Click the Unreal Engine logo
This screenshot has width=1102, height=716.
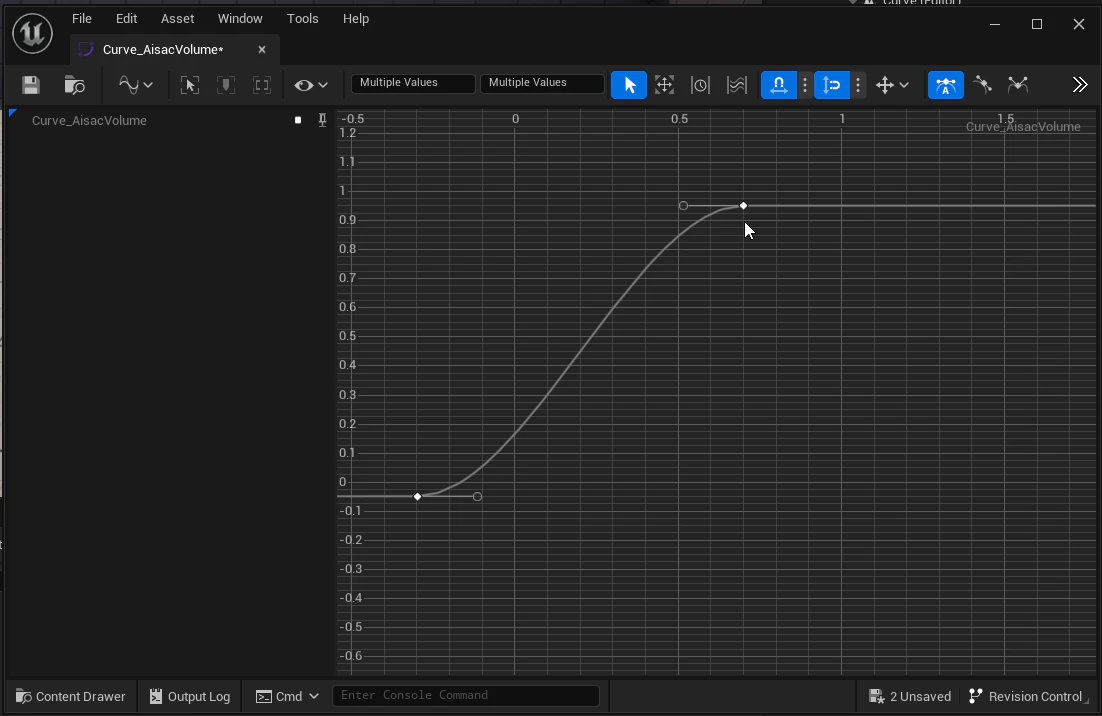(x=32, y=33)
